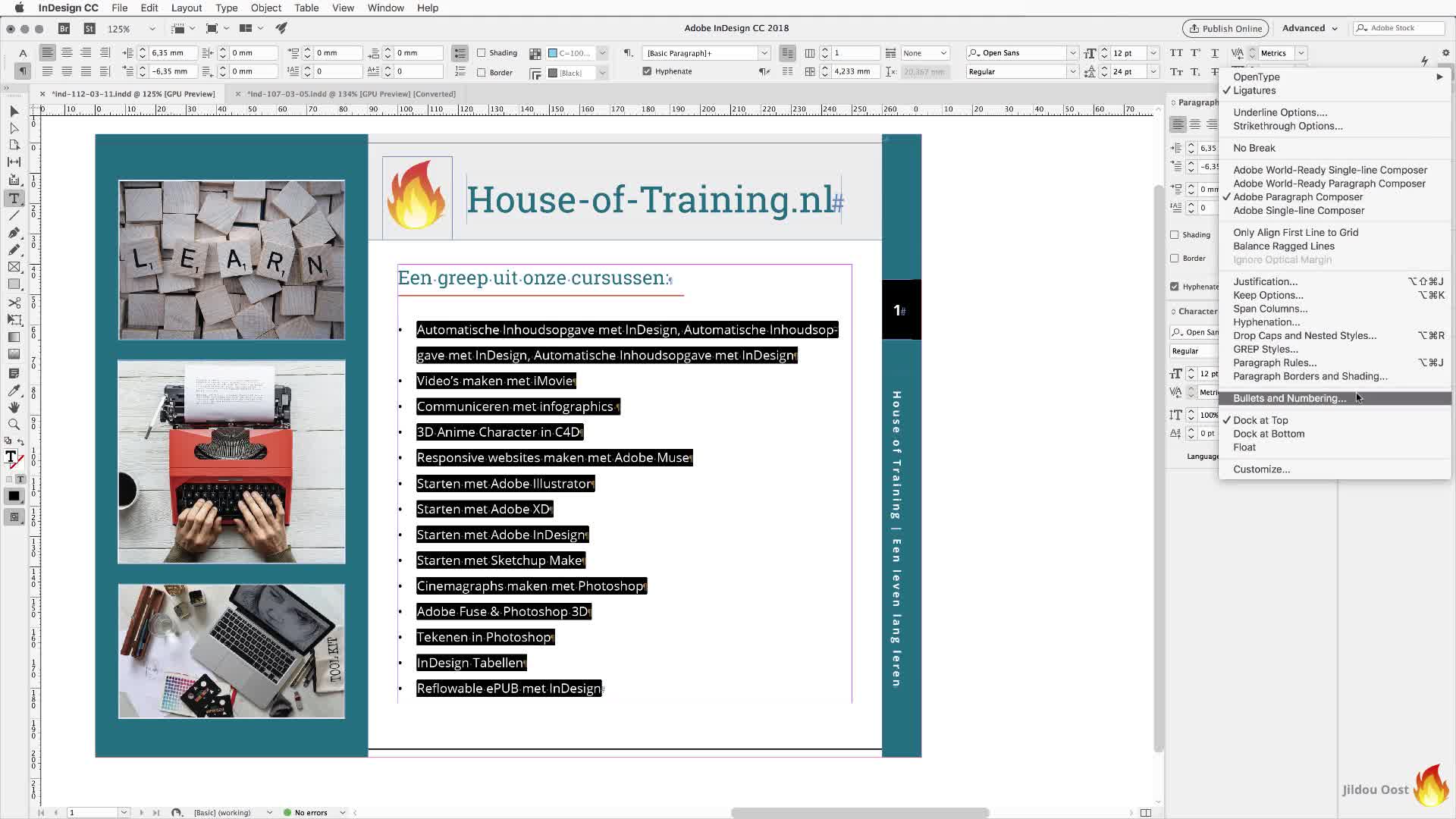Select the Direct Selection tool
This screenshot has height=819, width=1456.
(x=14, y=128)
